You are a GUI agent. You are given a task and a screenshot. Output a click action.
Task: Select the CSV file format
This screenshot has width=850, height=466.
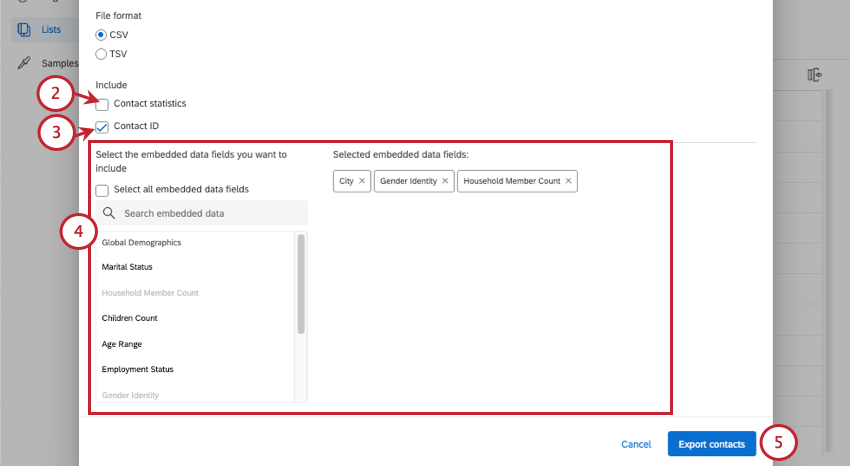point(101,35)
